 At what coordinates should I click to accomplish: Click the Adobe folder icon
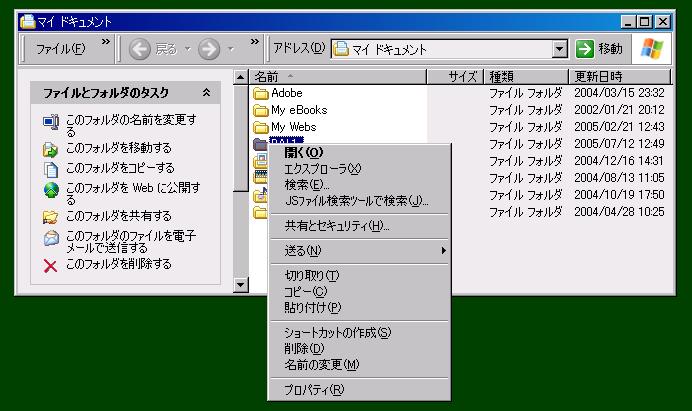[261, 93]
